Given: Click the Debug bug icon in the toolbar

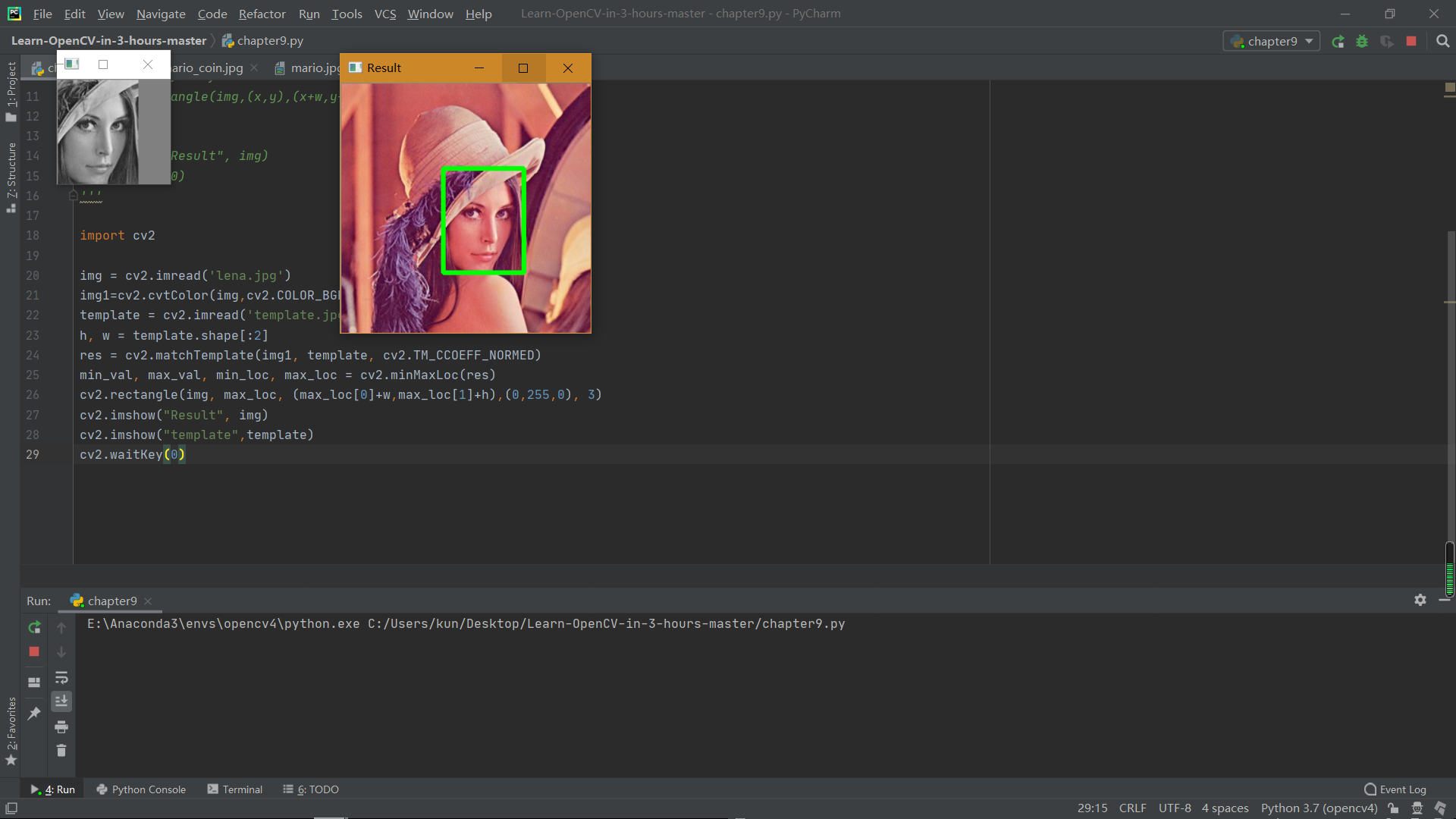Looking at the screenshot, I should tap(1362, 42).
